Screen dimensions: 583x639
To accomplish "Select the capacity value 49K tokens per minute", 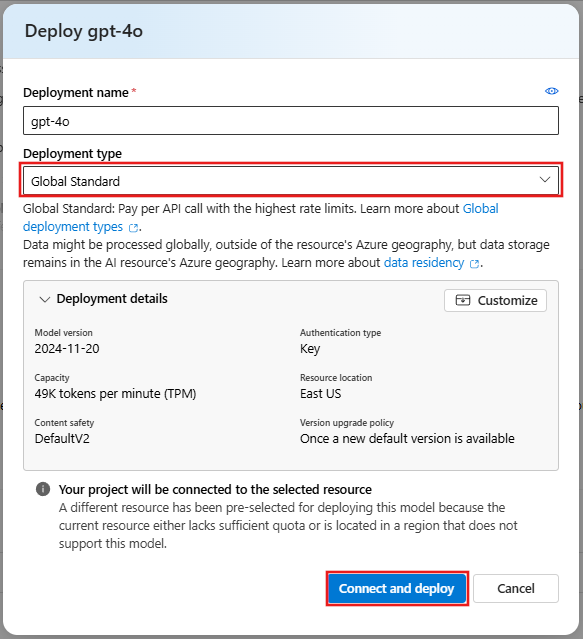I will [115, 394].
